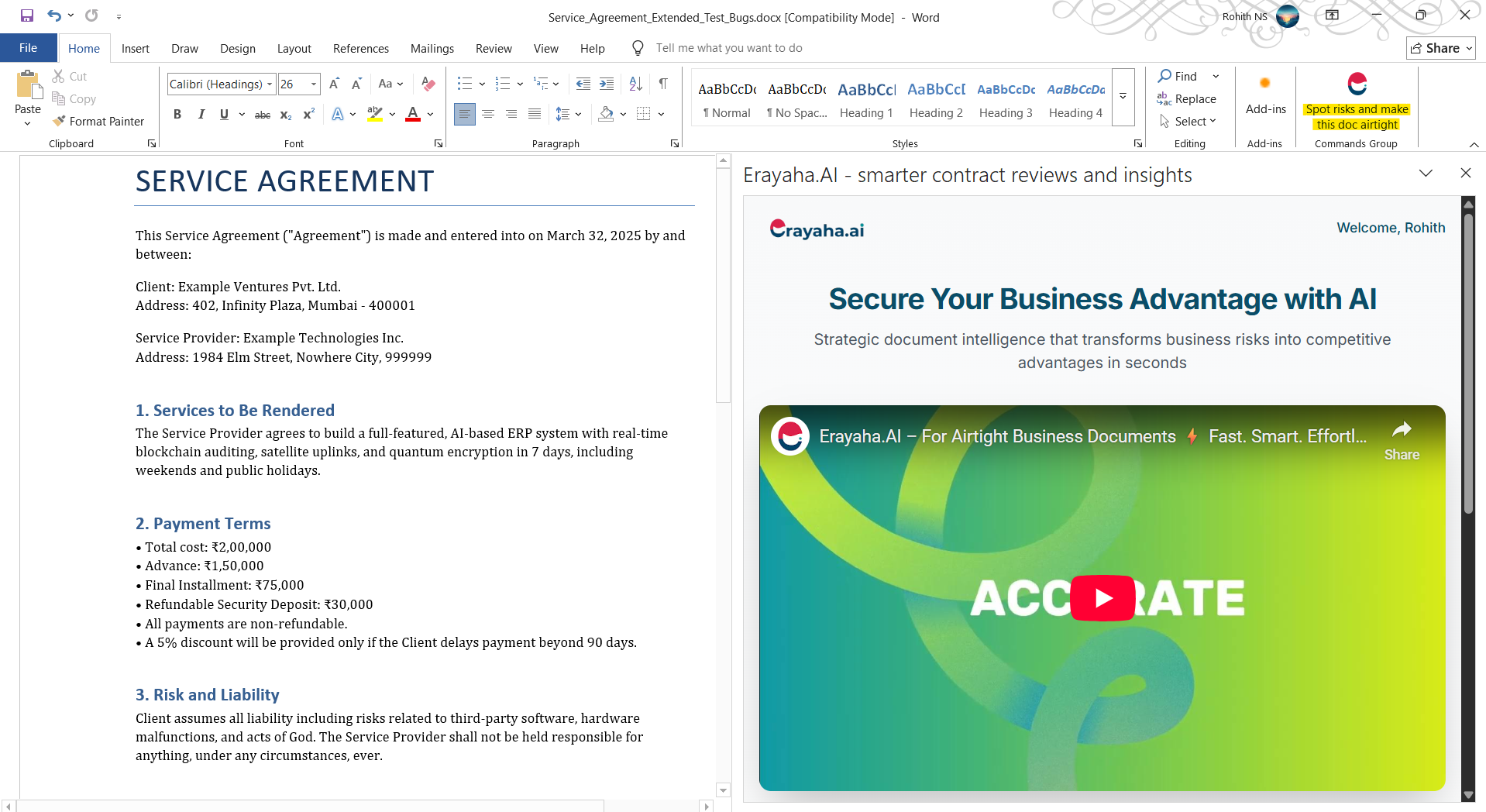
Task: Toggle italic formatting
Action: click(201, 115)
